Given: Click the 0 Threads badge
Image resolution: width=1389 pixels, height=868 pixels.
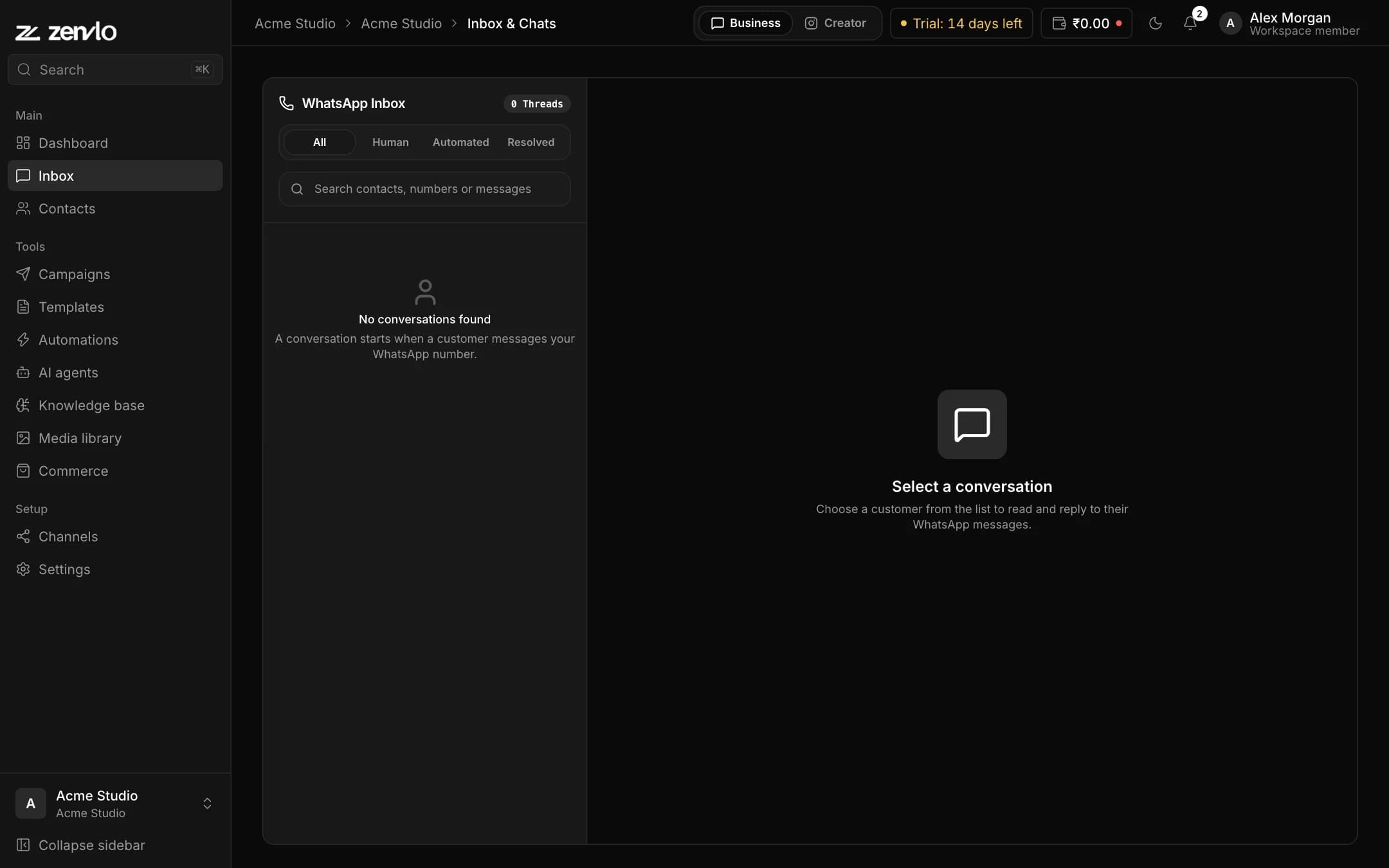Looking at the screenshot, I should coord(537,104).
